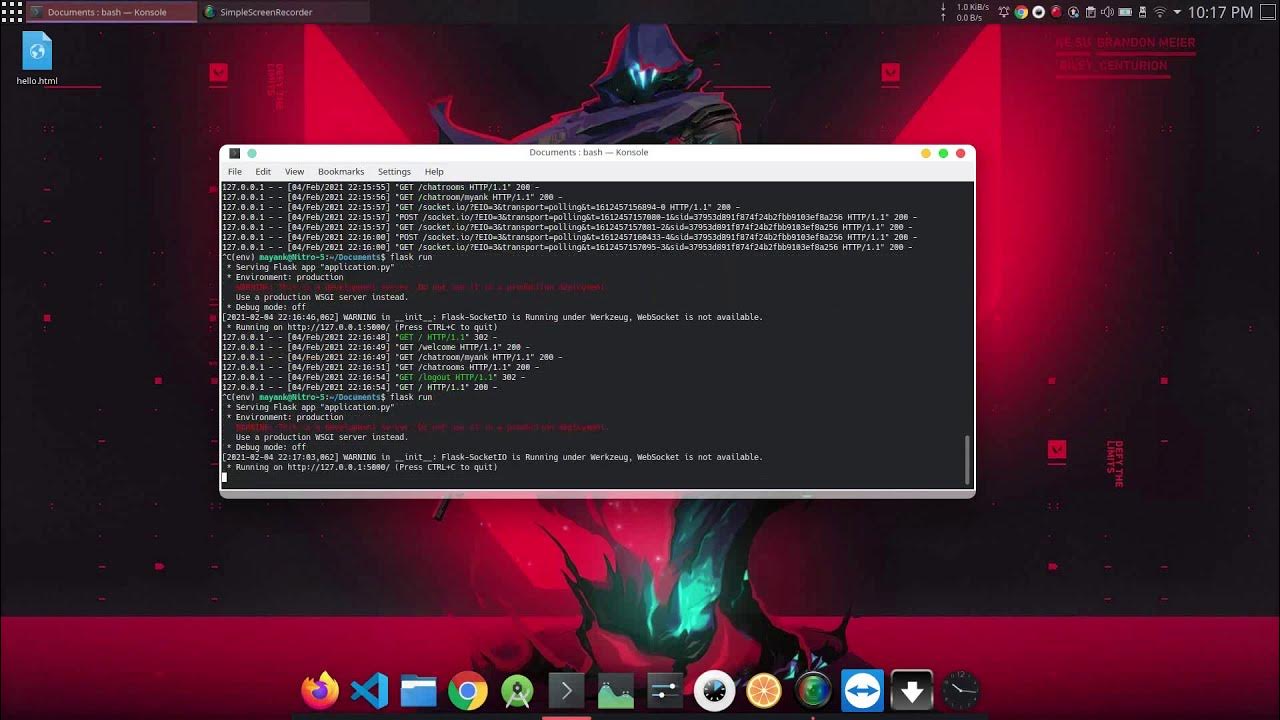Launch Firefox from the dock
This screenshot has height=720, width=1280.
(x=320, y=690)
